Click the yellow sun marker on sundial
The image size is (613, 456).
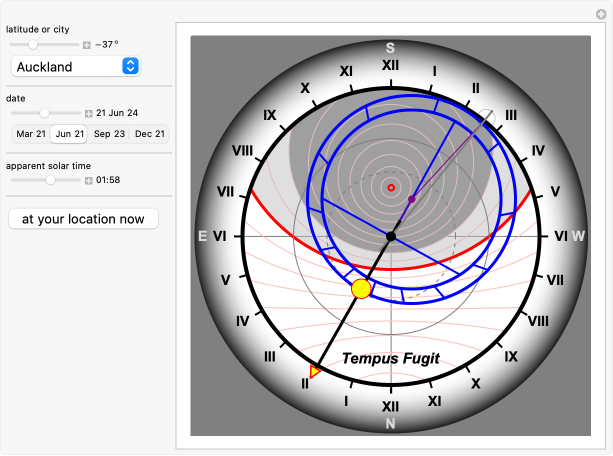pyautogui.click(x=362, y=289)
